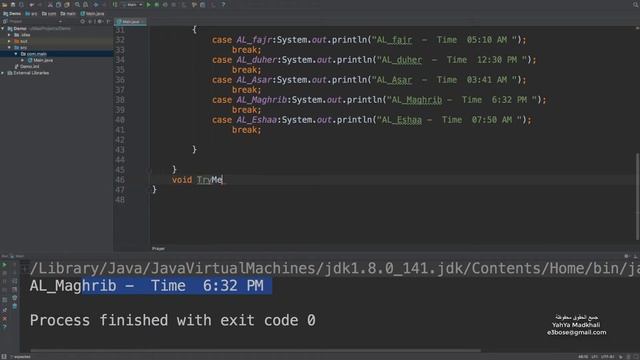The width and height of the screenshot is (640, 360).
Task: Close the Run tab with the red X
Action: pyautogui.click(x=4, y=318)
